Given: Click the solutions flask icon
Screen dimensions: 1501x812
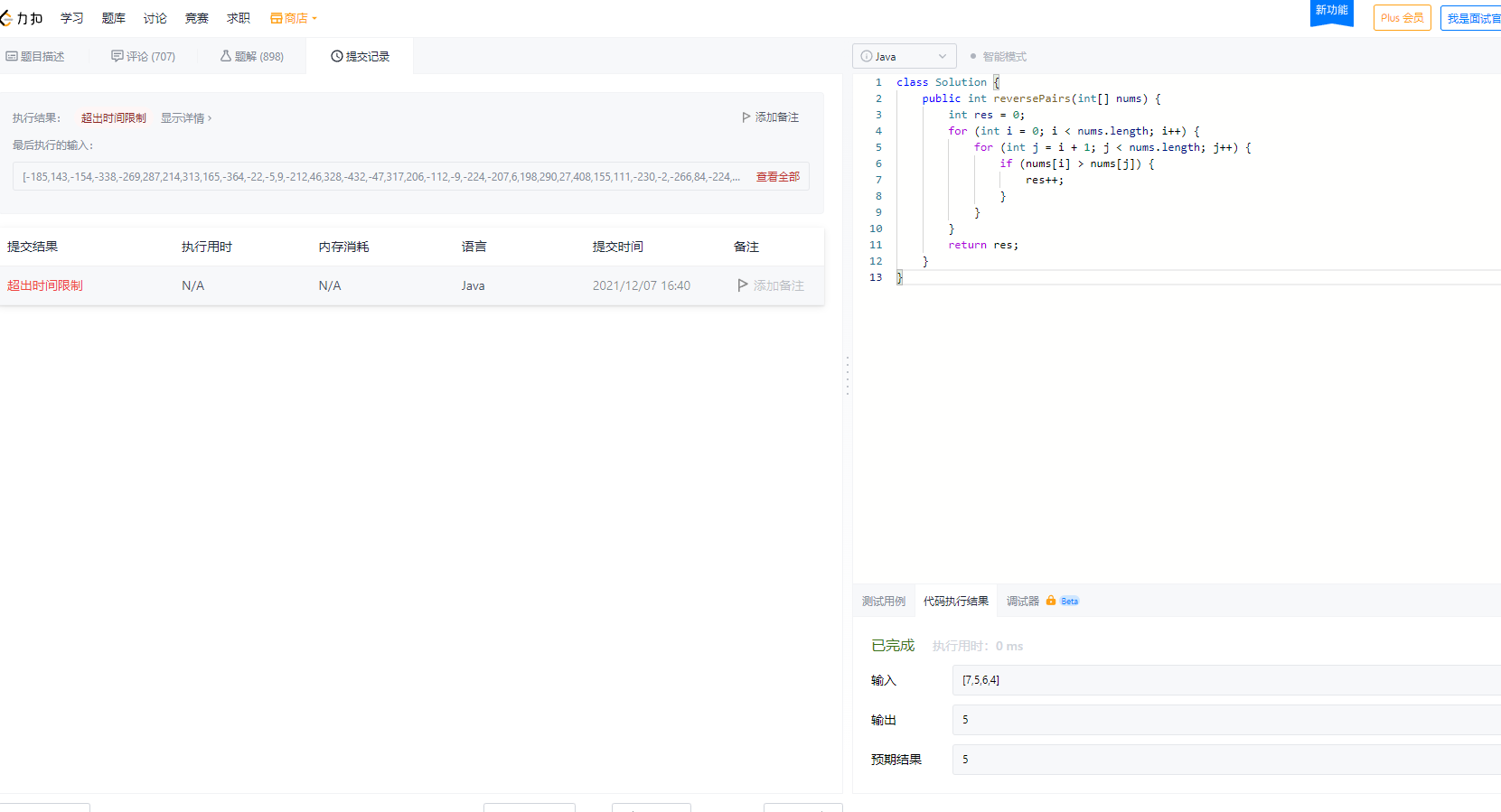Looking at the screenshot, I should click(x=226, y=56).
